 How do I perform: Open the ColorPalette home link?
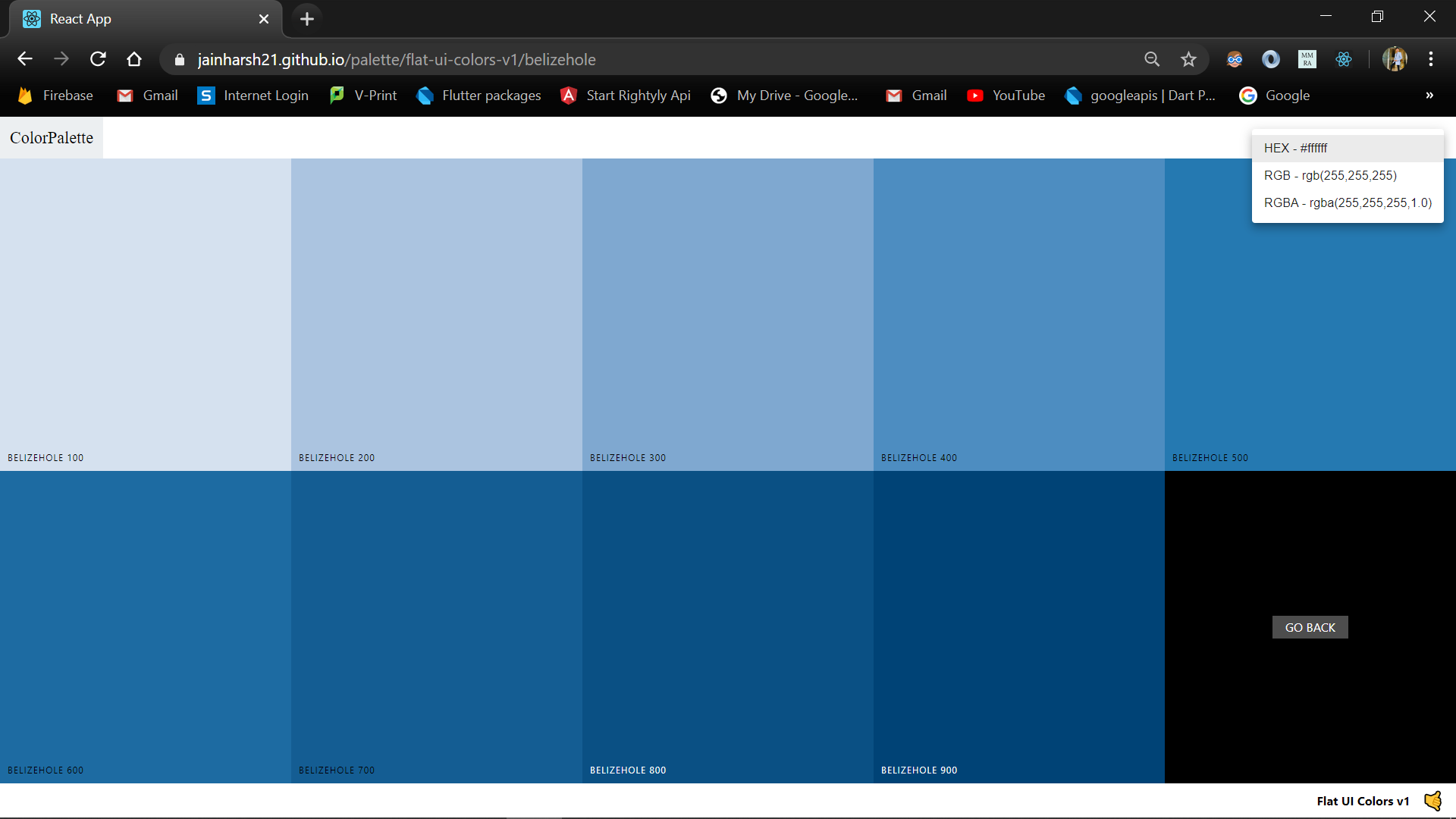click(x=51, y=138)
